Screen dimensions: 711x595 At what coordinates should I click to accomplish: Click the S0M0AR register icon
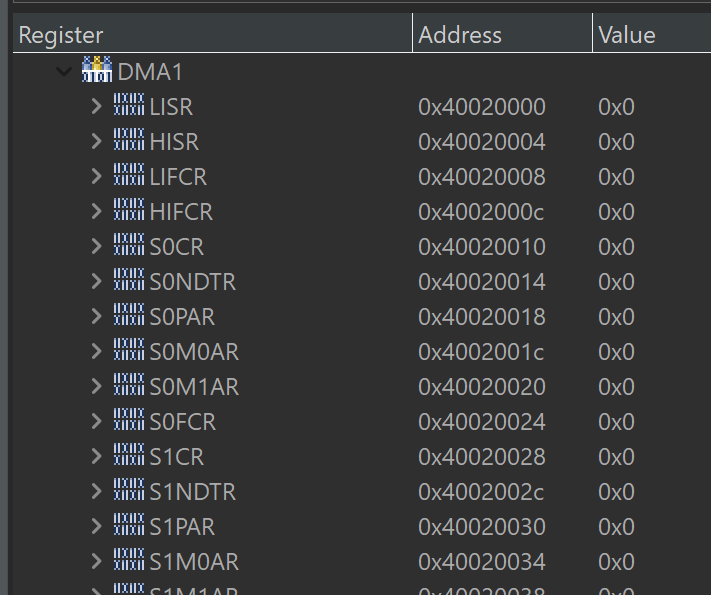tap(129, 349)
